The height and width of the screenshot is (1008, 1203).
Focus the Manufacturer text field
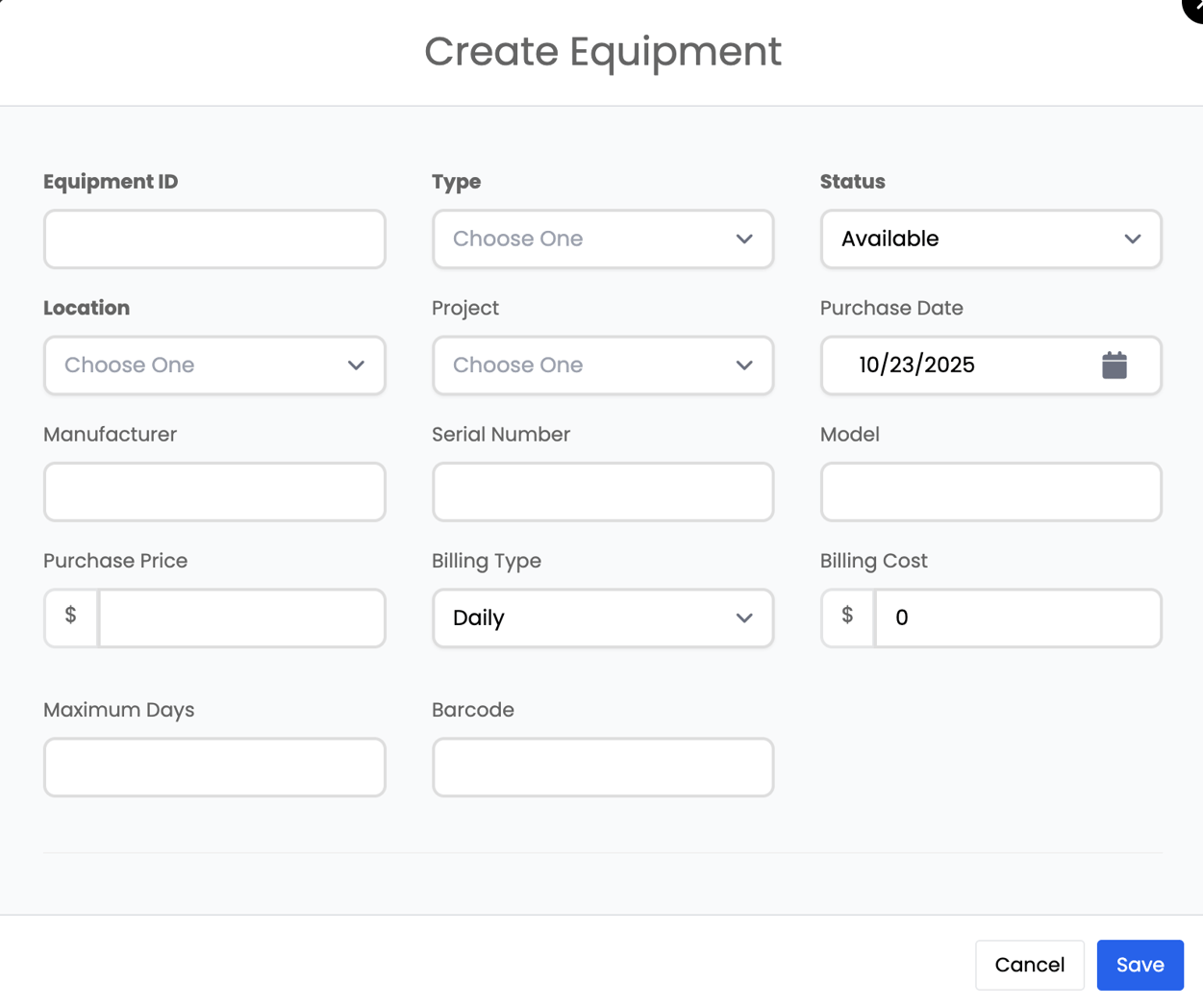[x=214, y=491]
